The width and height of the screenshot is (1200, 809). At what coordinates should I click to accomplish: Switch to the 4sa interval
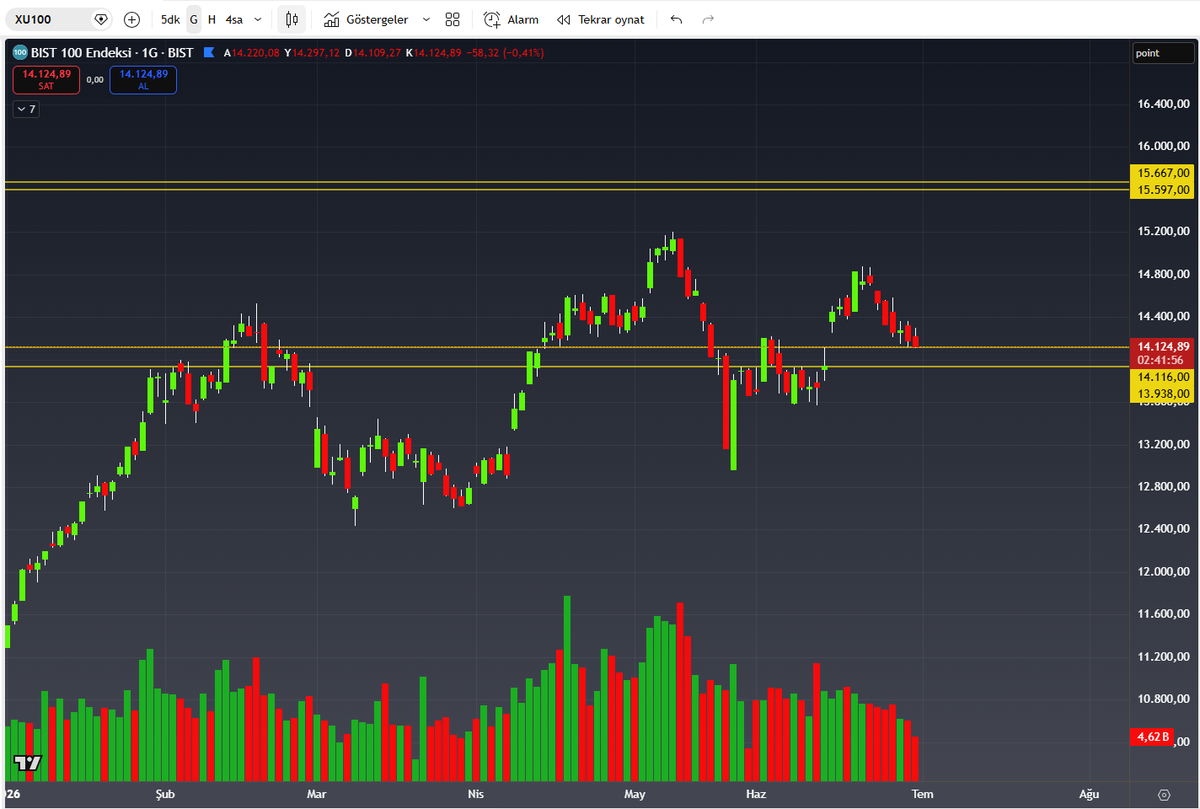tap(234, 19)
